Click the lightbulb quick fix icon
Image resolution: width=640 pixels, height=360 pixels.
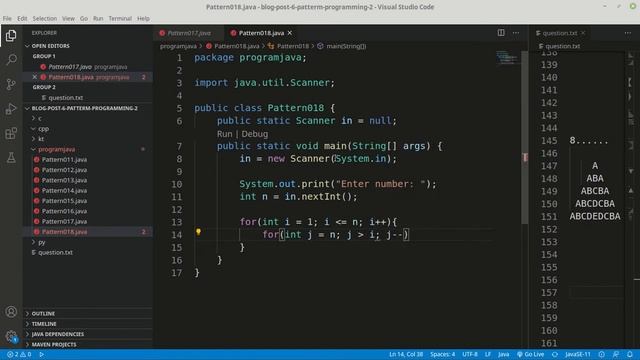pyautogui.click(x=198, y=232)
